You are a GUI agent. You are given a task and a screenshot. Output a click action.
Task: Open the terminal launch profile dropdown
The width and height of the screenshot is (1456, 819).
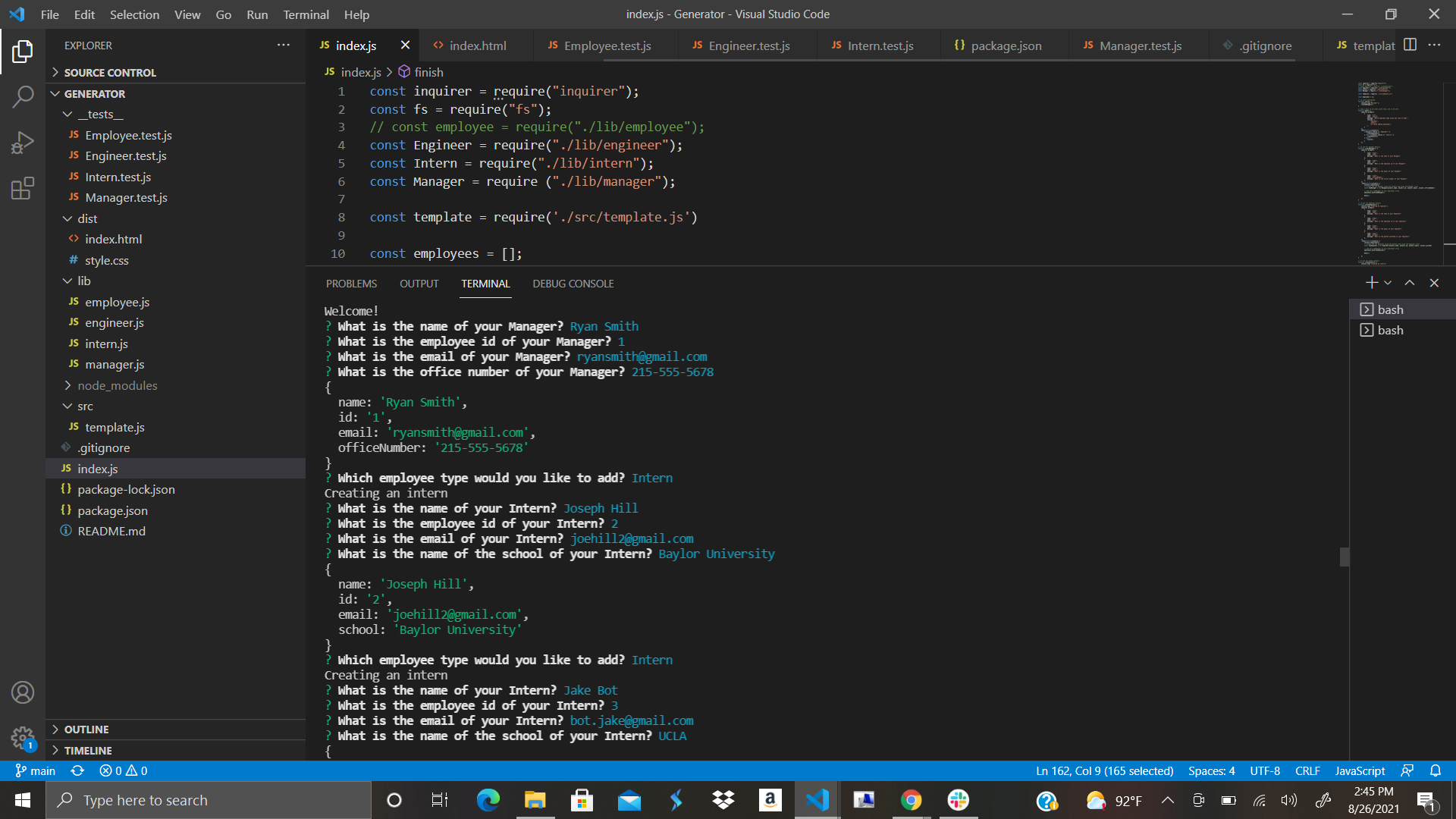coord(1388,283)
